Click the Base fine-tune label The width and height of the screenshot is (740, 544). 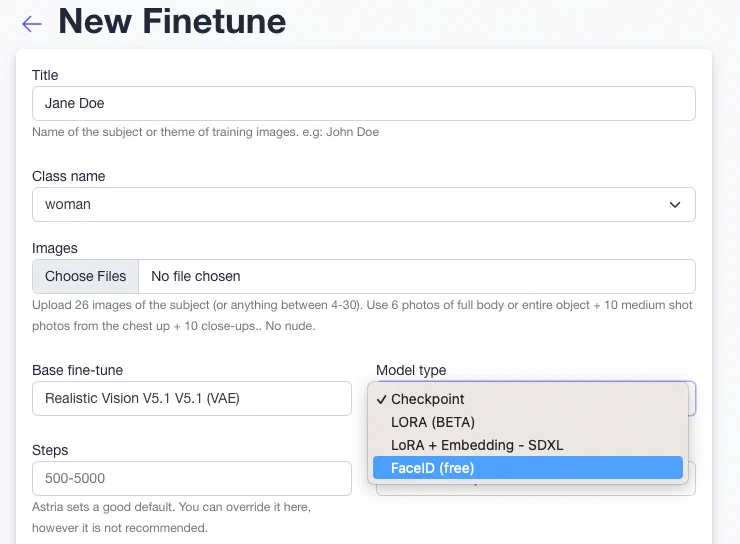(x=77, y=370)
